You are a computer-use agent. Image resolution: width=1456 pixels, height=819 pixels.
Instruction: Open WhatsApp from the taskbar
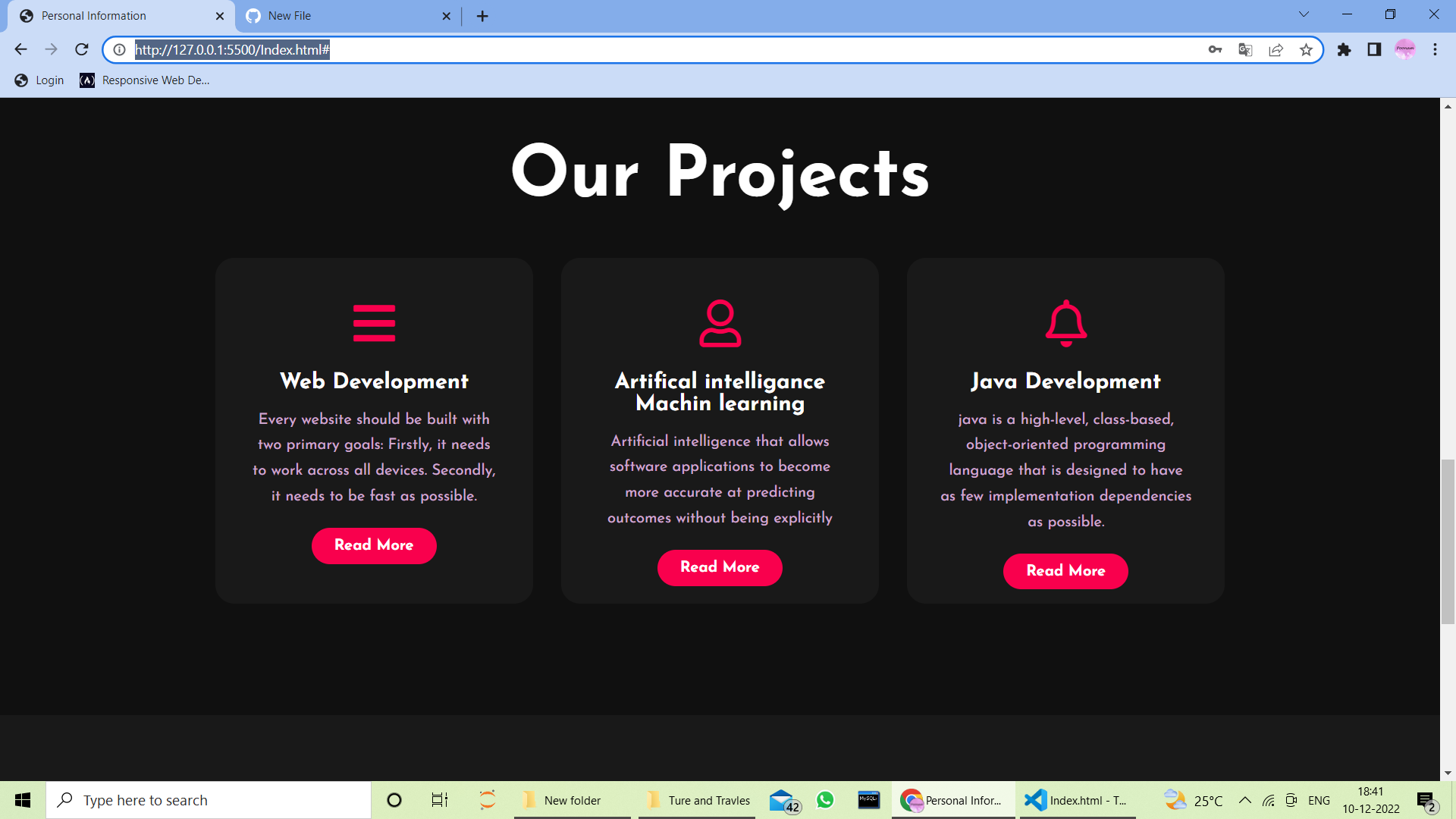[x=824, y=799]
